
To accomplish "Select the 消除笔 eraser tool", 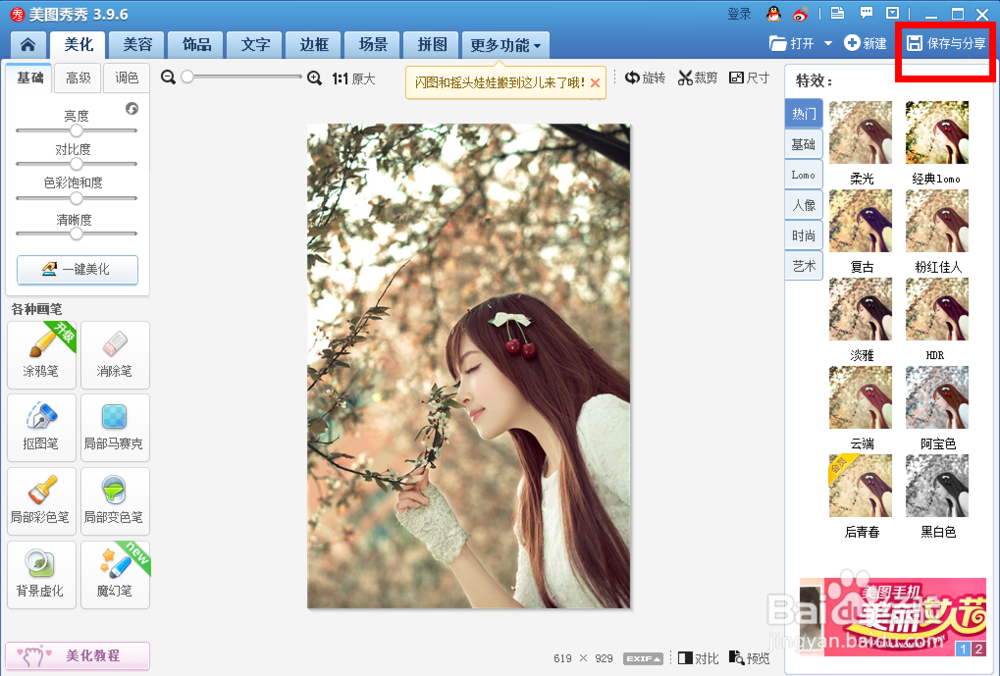I will click(x=115, y=355).
